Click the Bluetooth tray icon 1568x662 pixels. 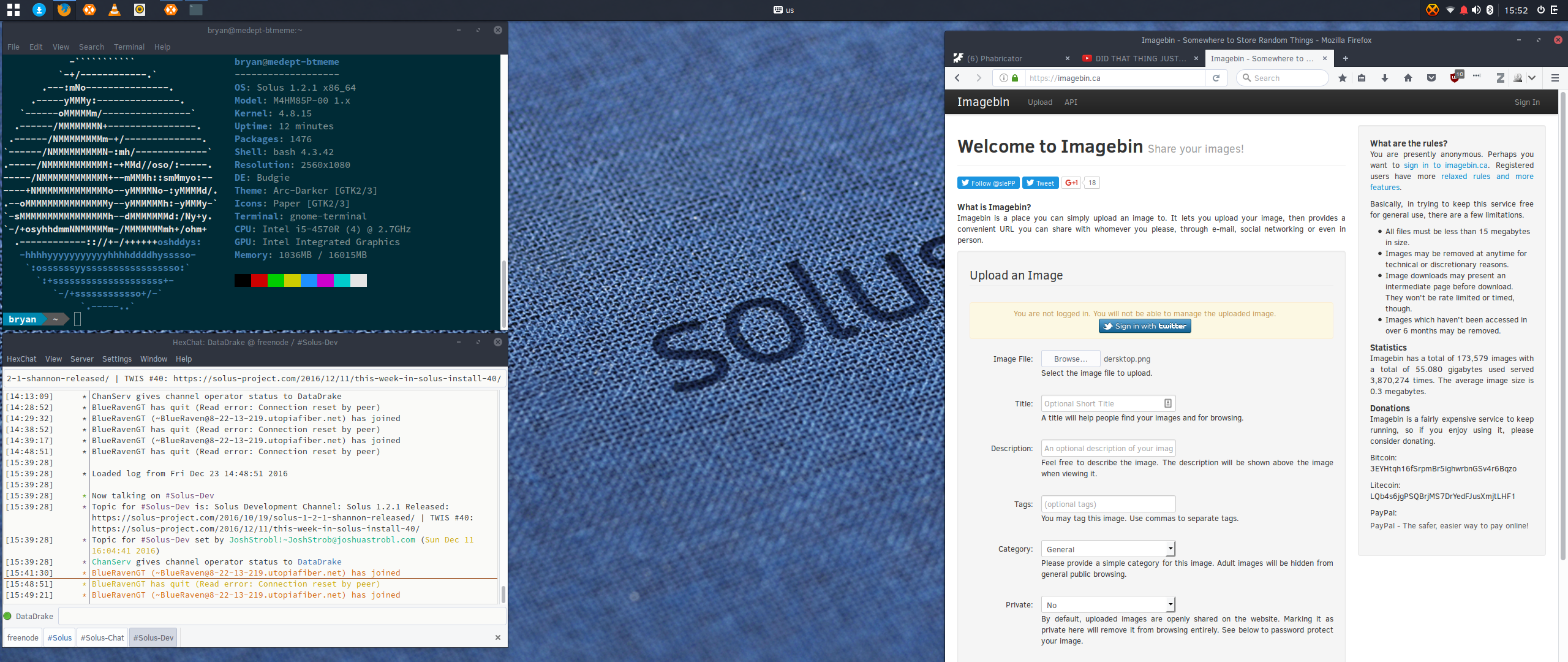tap(1490, 10)
